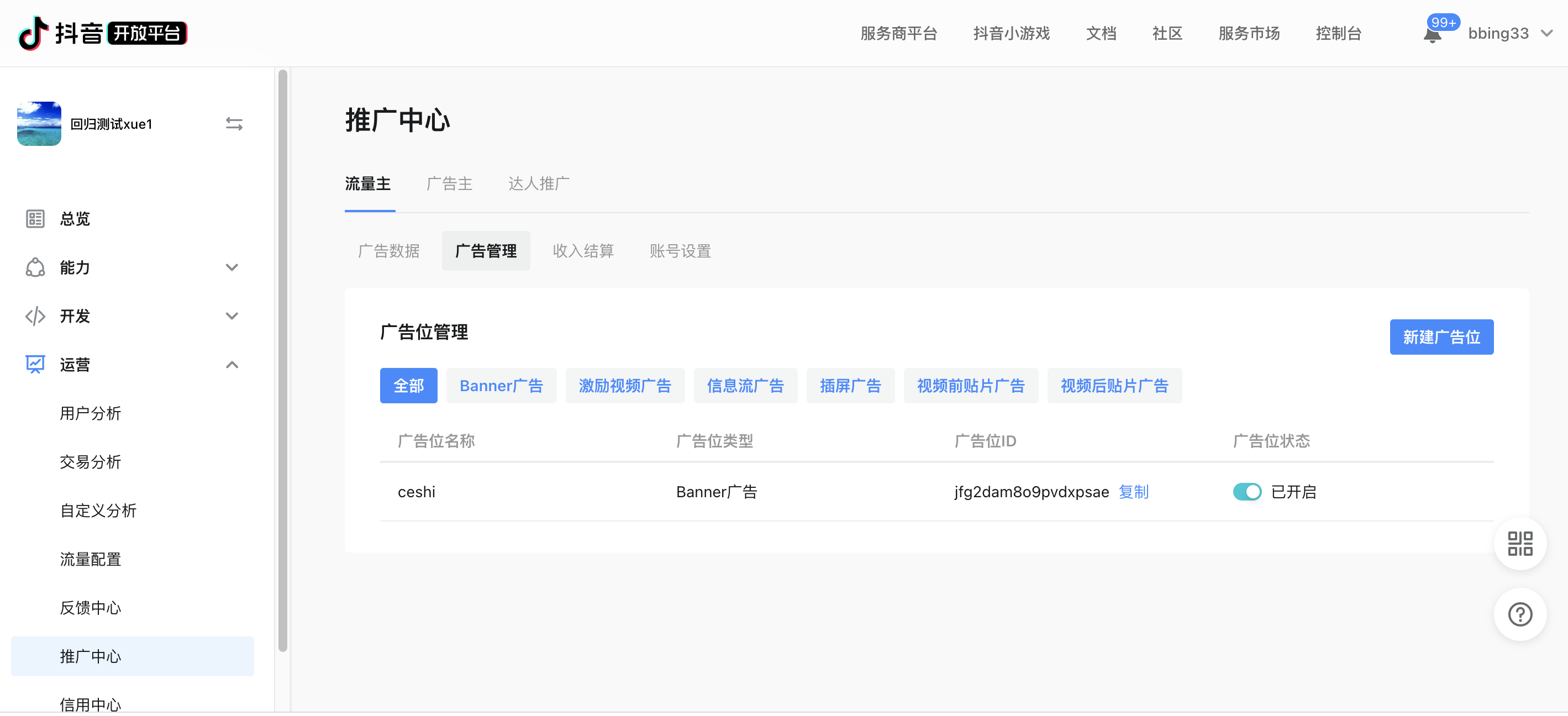Open 服务市场 in top navigation
Image resolution: width=1568 pixels, height=716 pixels.
pos(1249,34)
